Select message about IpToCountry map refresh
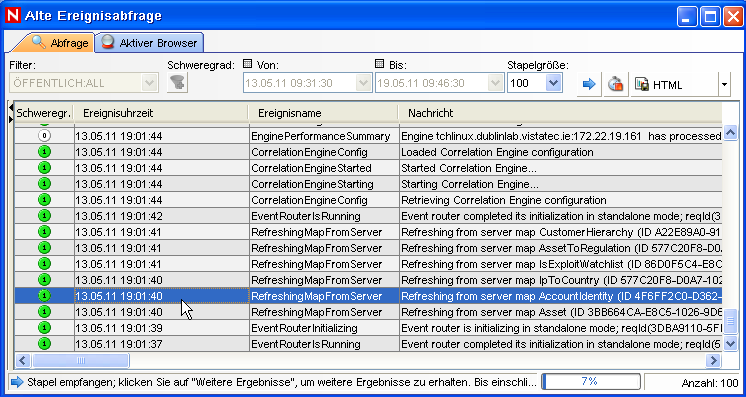This screenshot has height=397, width=746. (x=560, y=280)
